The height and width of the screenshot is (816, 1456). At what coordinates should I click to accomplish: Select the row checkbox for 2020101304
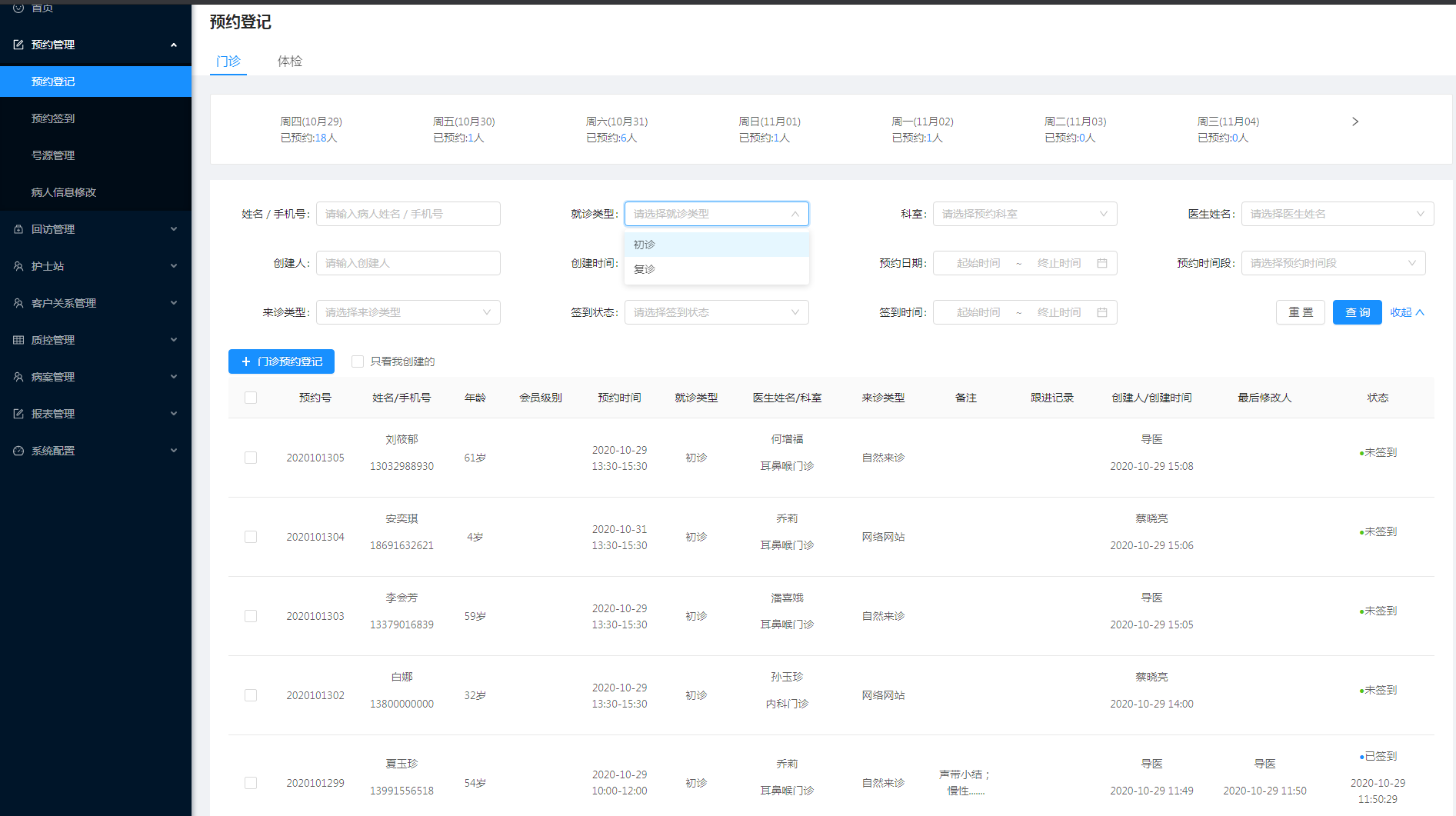[251, 537]
